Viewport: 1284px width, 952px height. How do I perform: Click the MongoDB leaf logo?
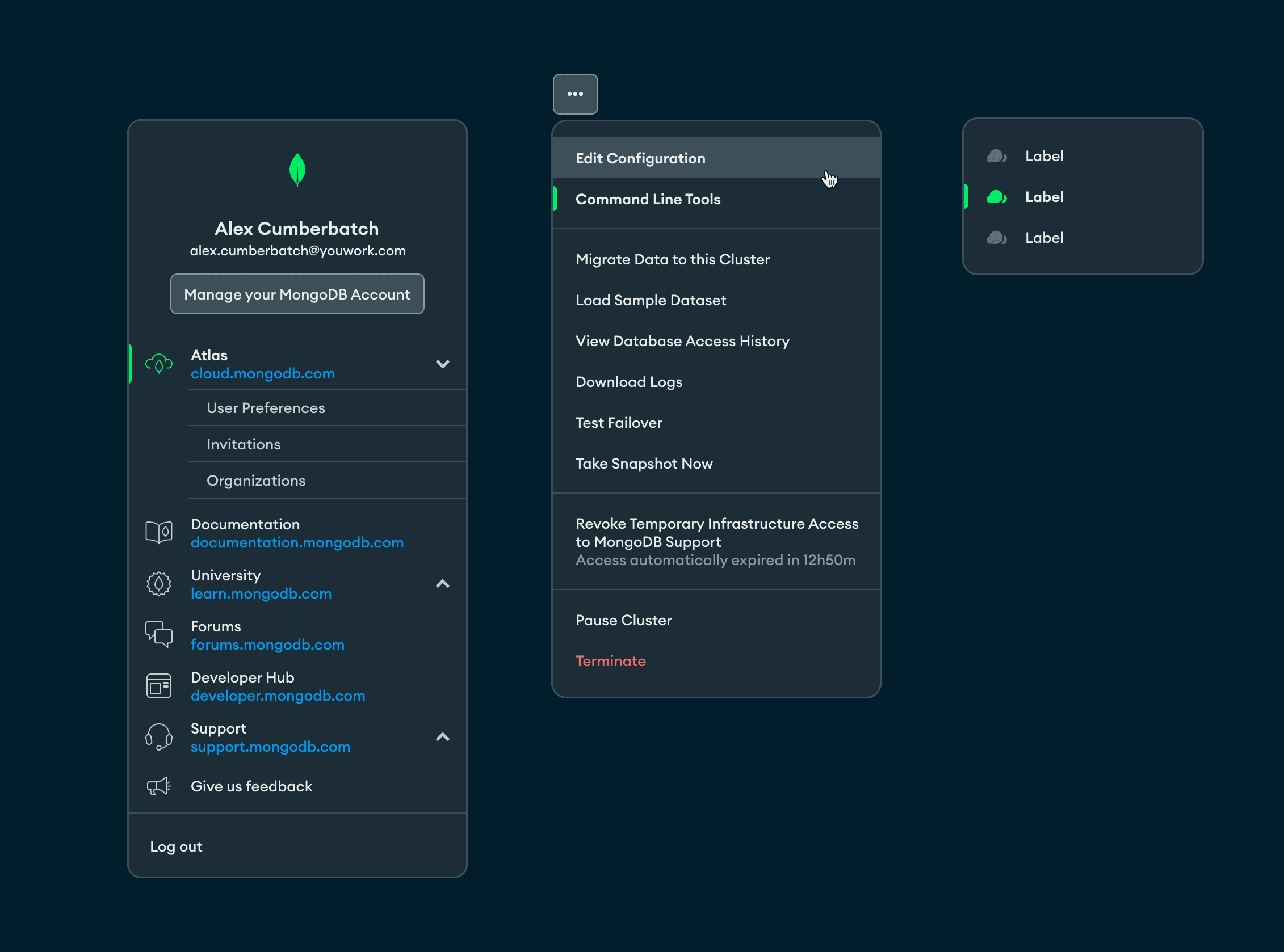[297, 171]
